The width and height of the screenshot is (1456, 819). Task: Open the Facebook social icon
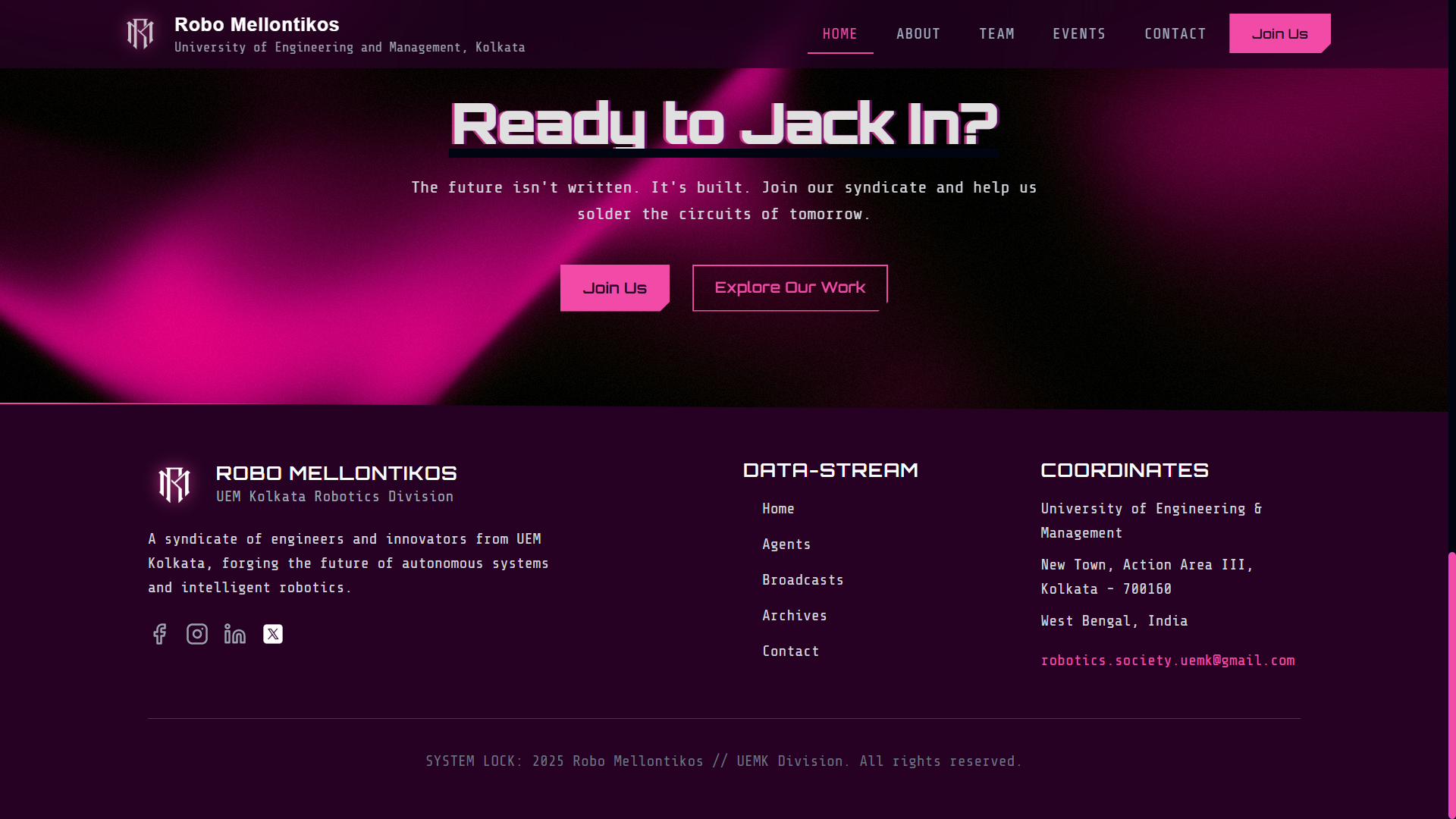[159, 634]
